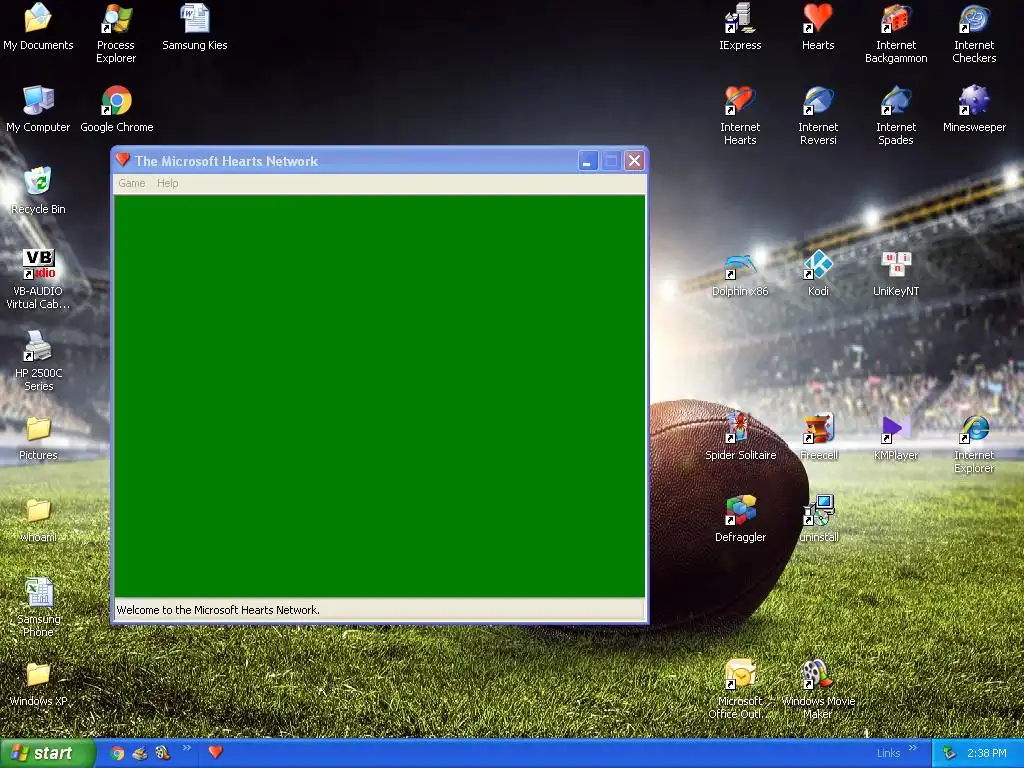Click the system tray network icon
Viewport: 1024px width, 768px height.
[950, 754]
